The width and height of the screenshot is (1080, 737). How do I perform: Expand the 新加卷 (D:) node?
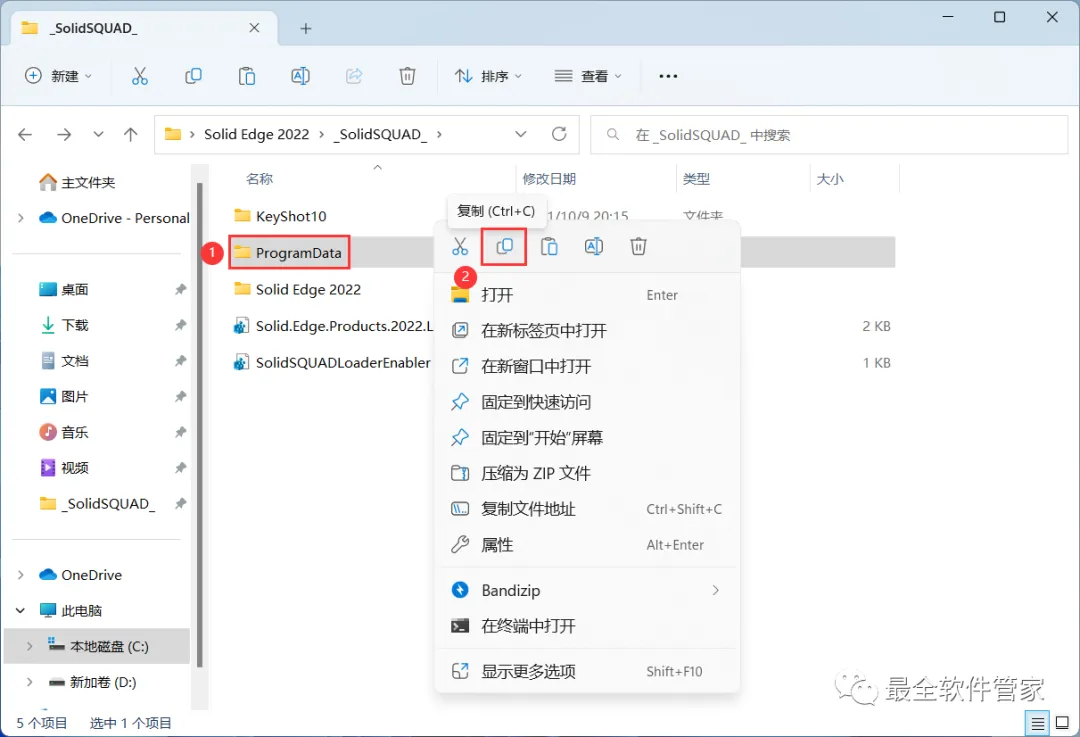pos(30,683)
